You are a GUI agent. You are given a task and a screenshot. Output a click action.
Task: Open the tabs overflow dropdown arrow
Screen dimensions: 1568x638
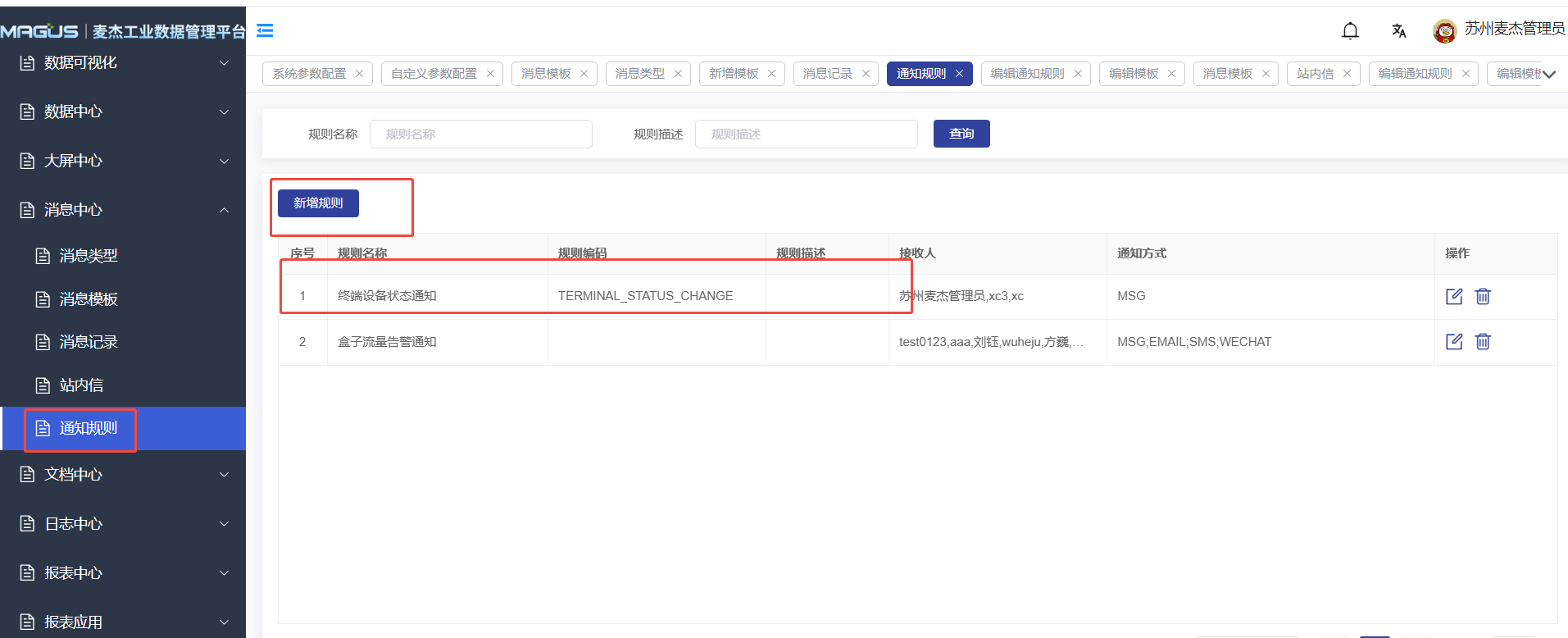pos(1549,74)
